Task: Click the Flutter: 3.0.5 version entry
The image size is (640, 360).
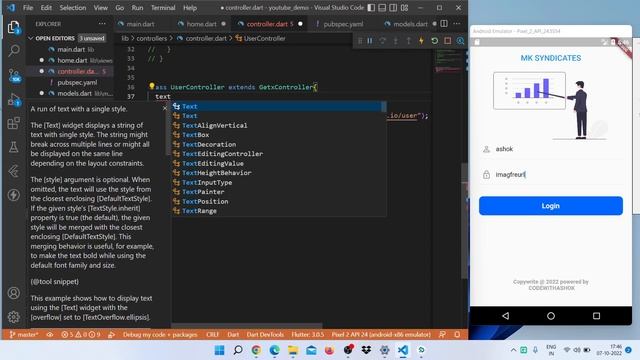Action: (307, 334)
